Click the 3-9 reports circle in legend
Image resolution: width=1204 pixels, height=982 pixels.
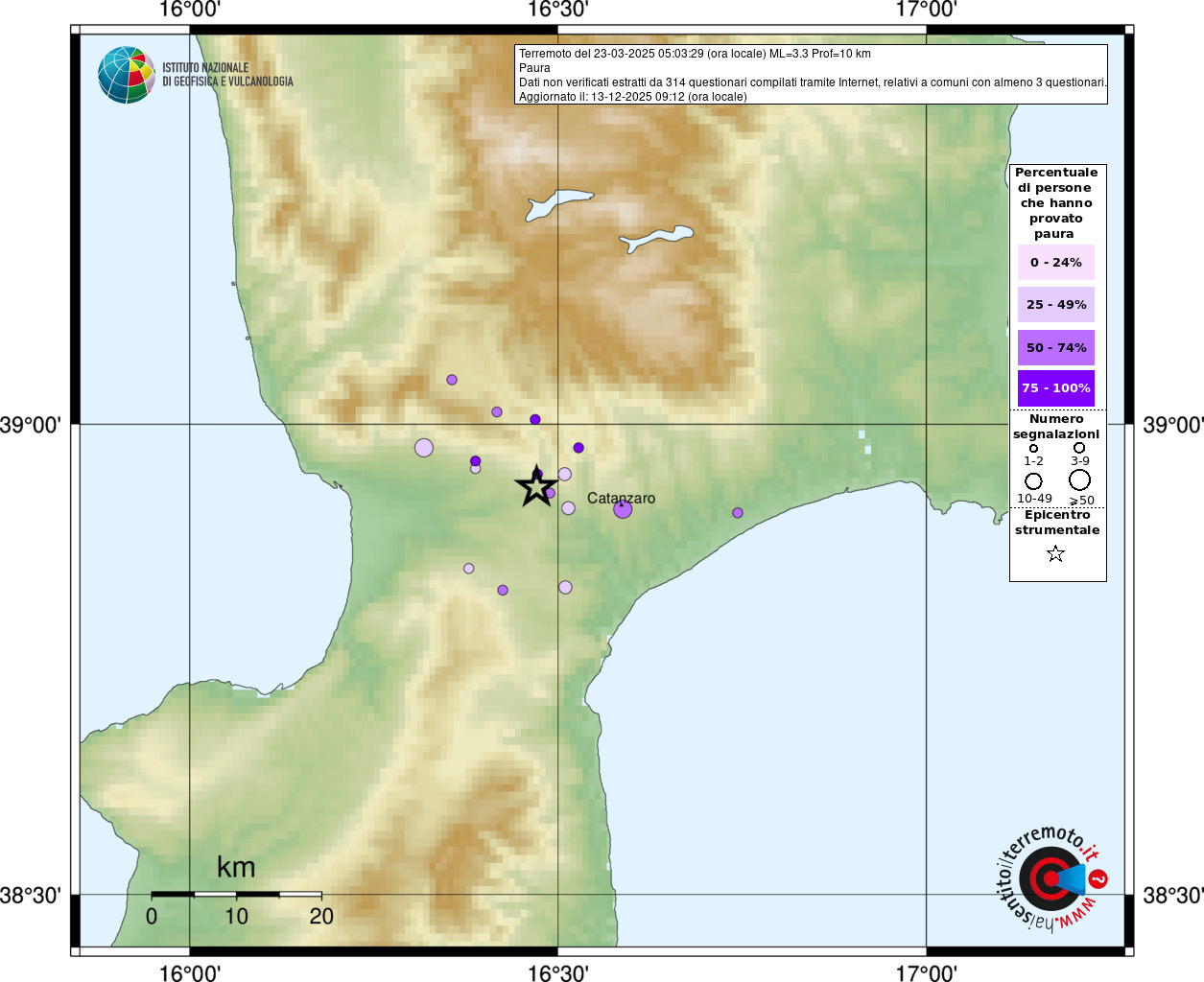coord(1079,447)
